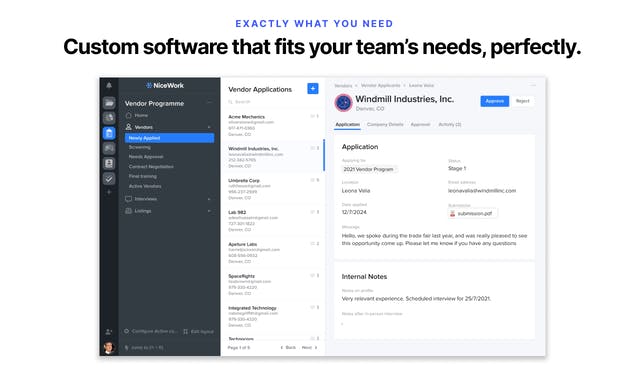Click the leonavalia@windmillinc.com email address

pyautogui.click(x=482, y=190)
